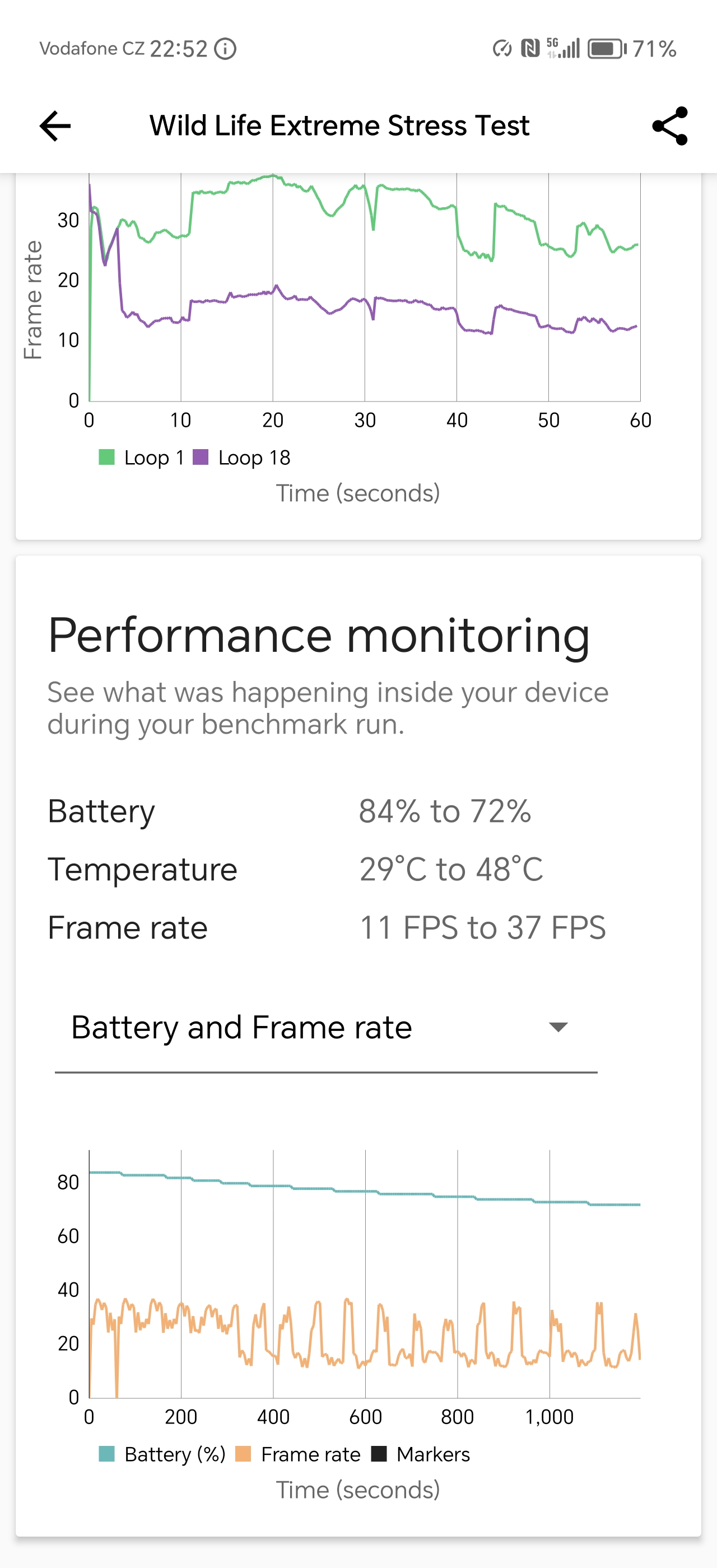Open the Battery and Frame rate dropdown
Viewport: 717px width, 1568px height.
(325, 1028)
